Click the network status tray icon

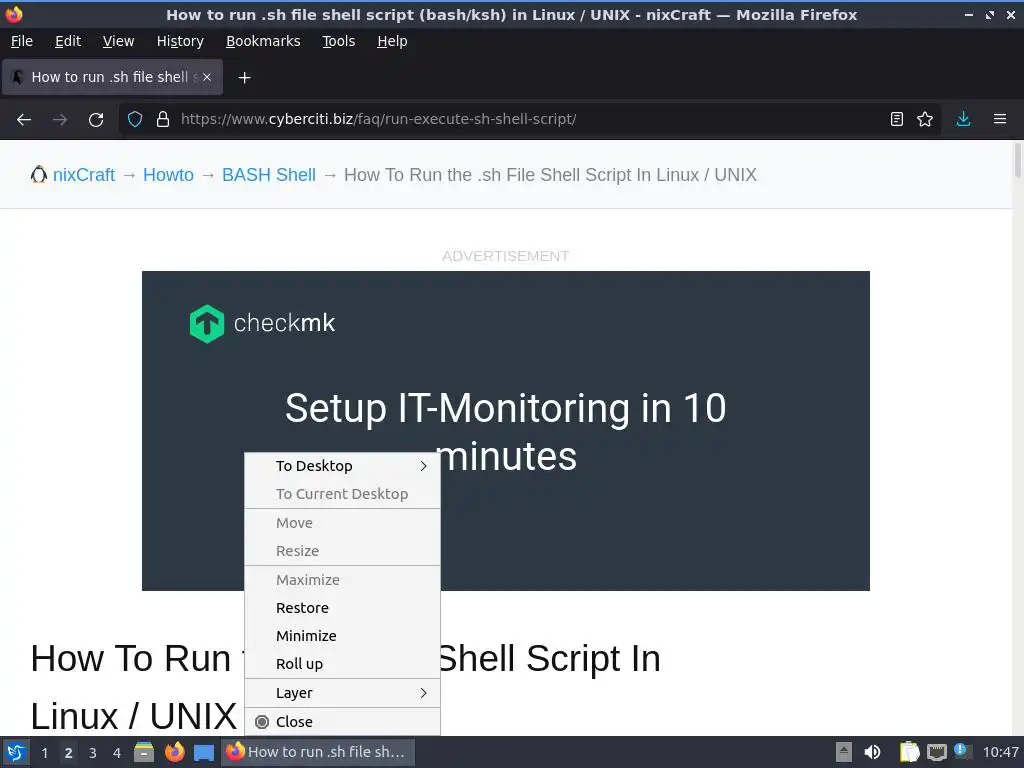[x=936, y=752]
